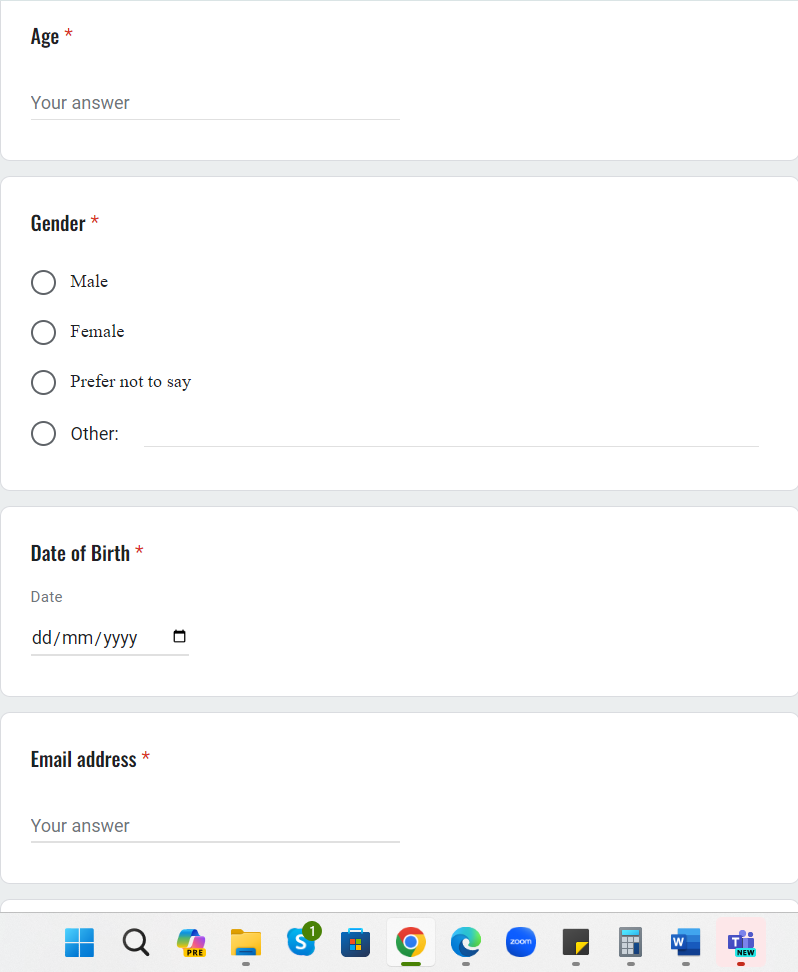Open taskbar Search
The height and width of the screenshot is (972, 798).
point(135,942)
